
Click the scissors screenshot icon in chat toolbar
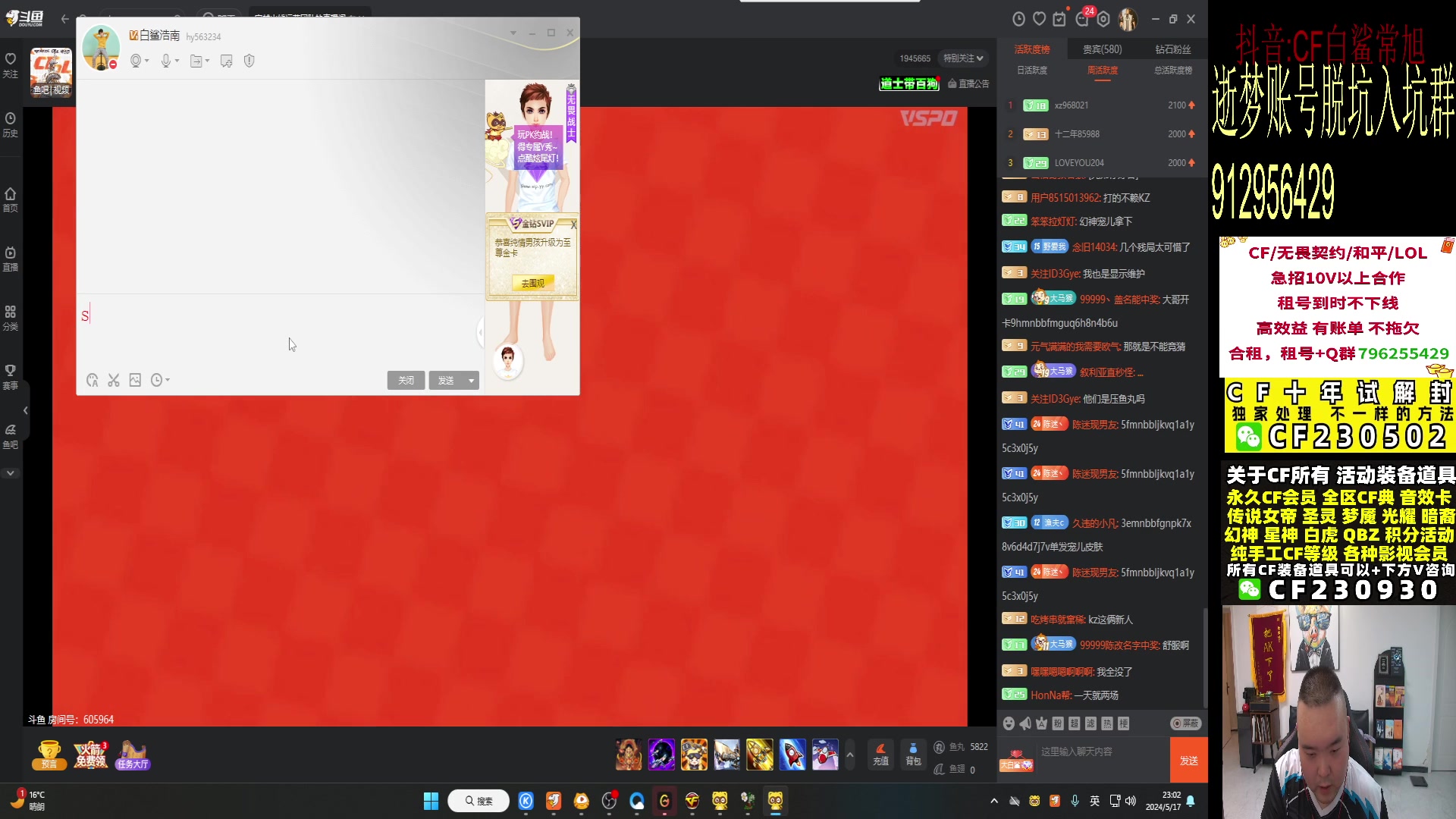click(114, 380)
